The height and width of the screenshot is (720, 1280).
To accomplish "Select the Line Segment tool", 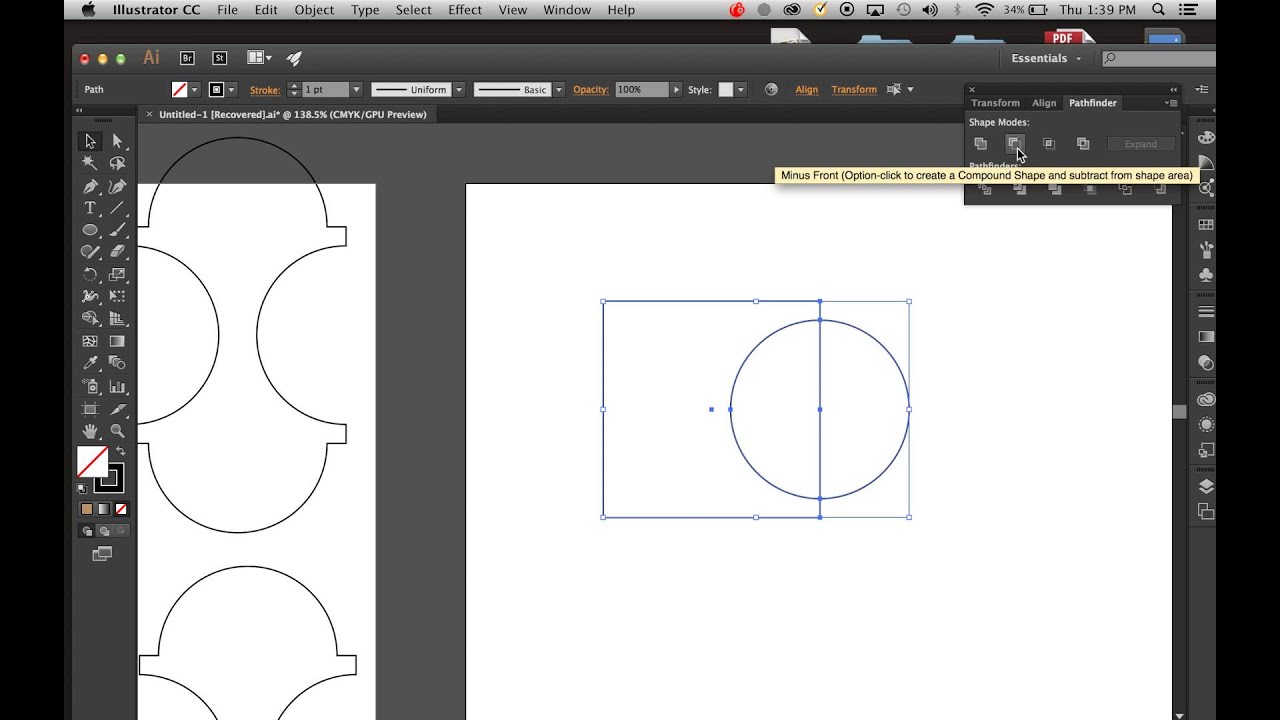I will click(x=117, y=208).
